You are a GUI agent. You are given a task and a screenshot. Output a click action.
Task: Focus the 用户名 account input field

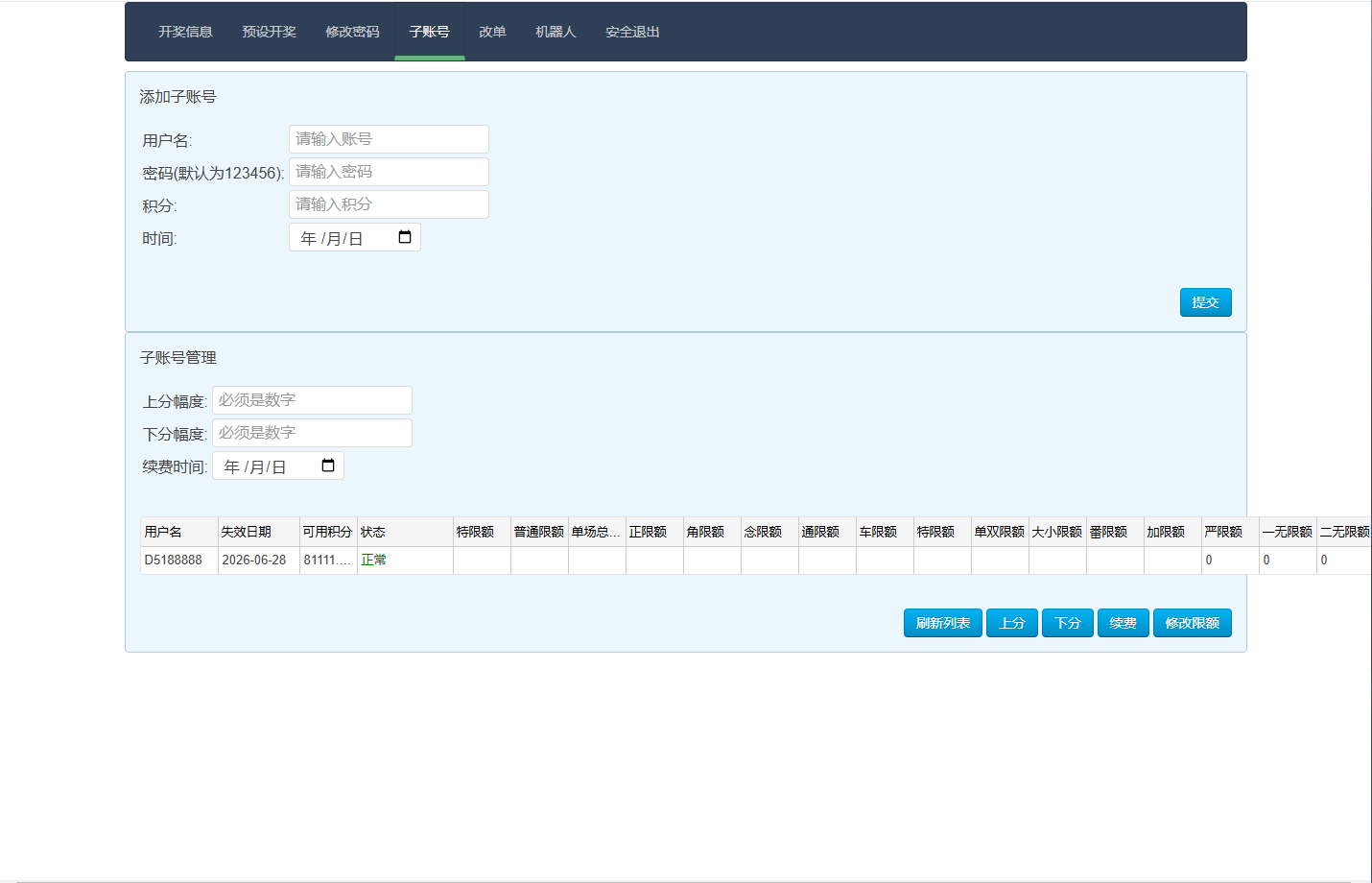[x=389, y=139]
